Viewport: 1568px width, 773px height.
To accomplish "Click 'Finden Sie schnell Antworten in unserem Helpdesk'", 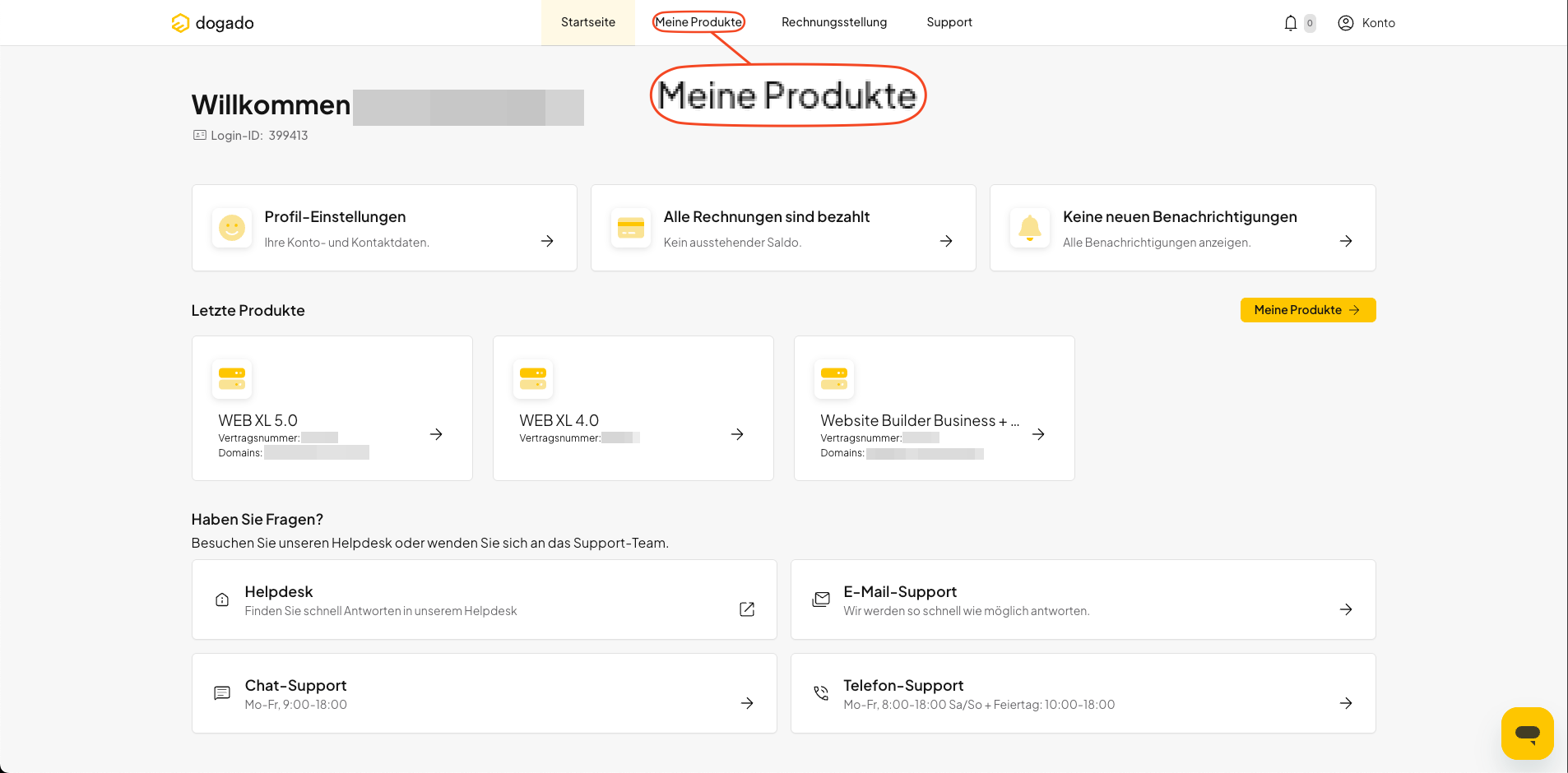I will click(380, 611).
